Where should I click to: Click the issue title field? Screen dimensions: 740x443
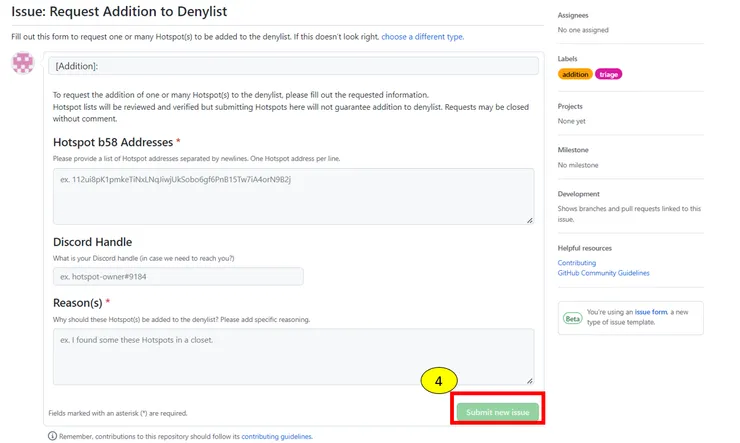(x=291, y=66)
